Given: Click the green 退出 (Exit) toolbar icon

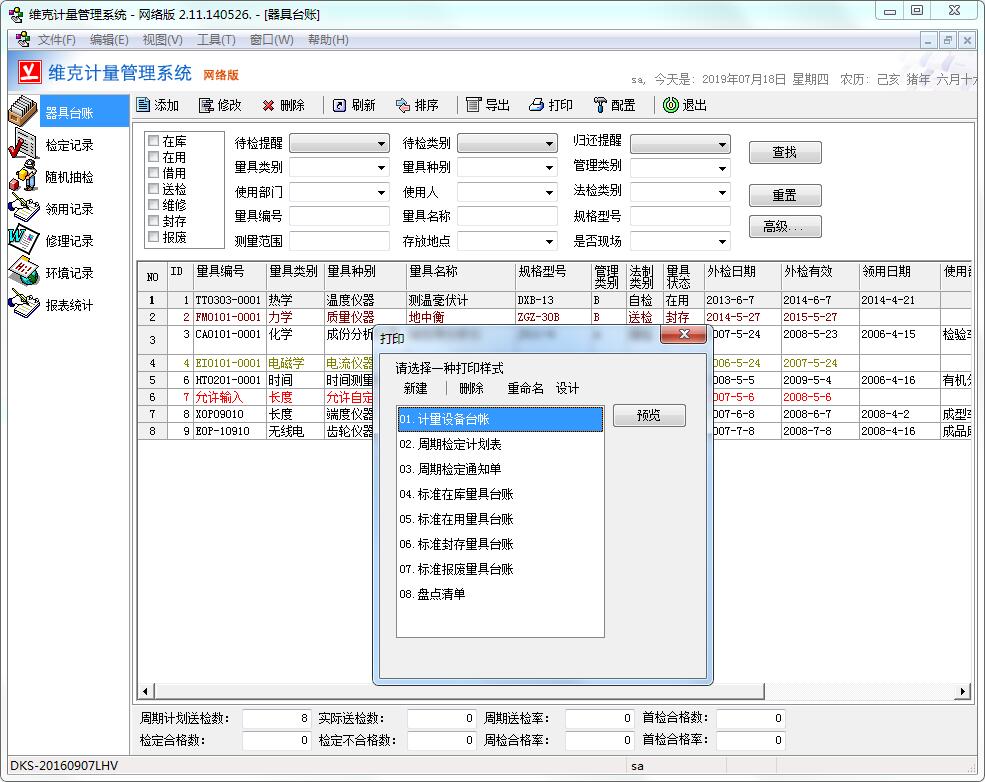Looking at the screenshot, I should (671, 105).
